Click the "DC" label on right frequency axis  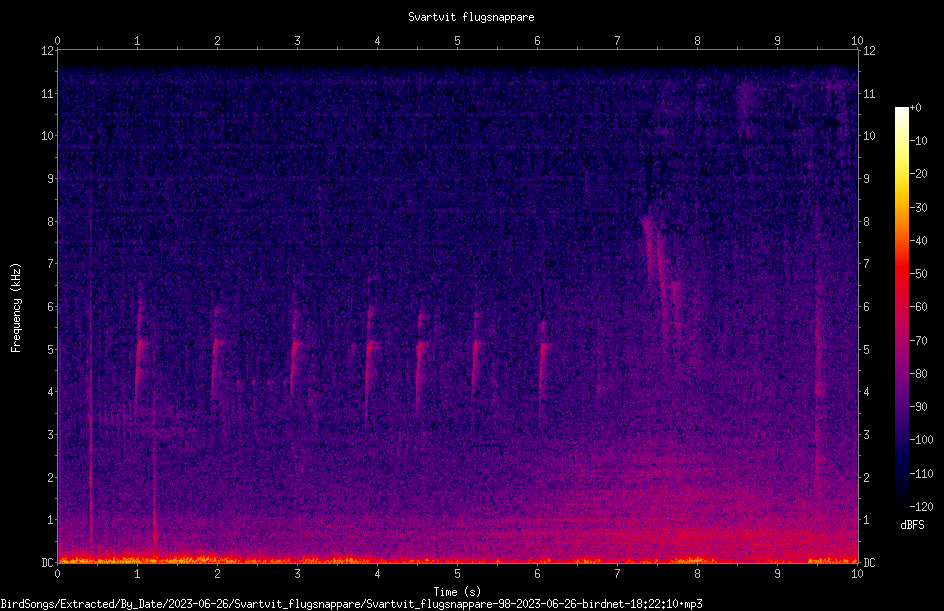[x=869, y=563]
